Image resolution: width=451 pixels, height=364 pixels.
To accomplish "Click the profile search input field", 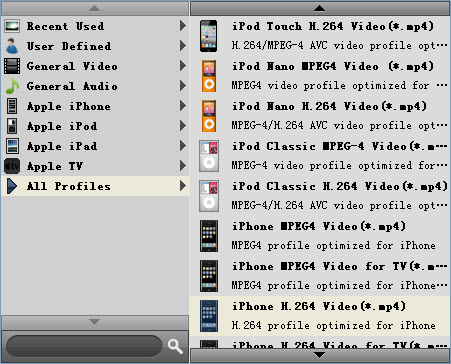I will [x=84, y=346].
